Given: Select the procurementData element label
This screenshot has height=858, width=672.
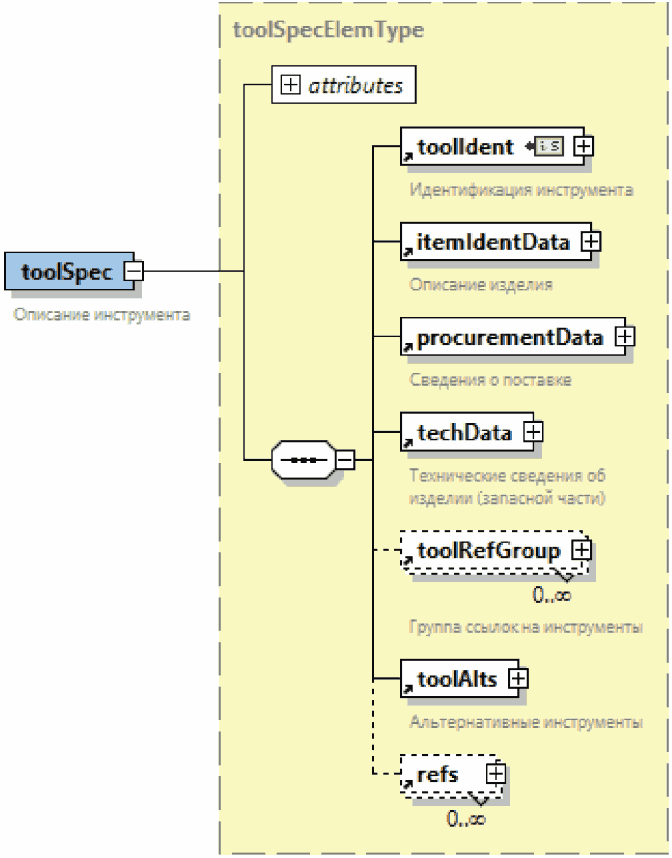Looking at the screenshot, I should [x=510, y=337].
